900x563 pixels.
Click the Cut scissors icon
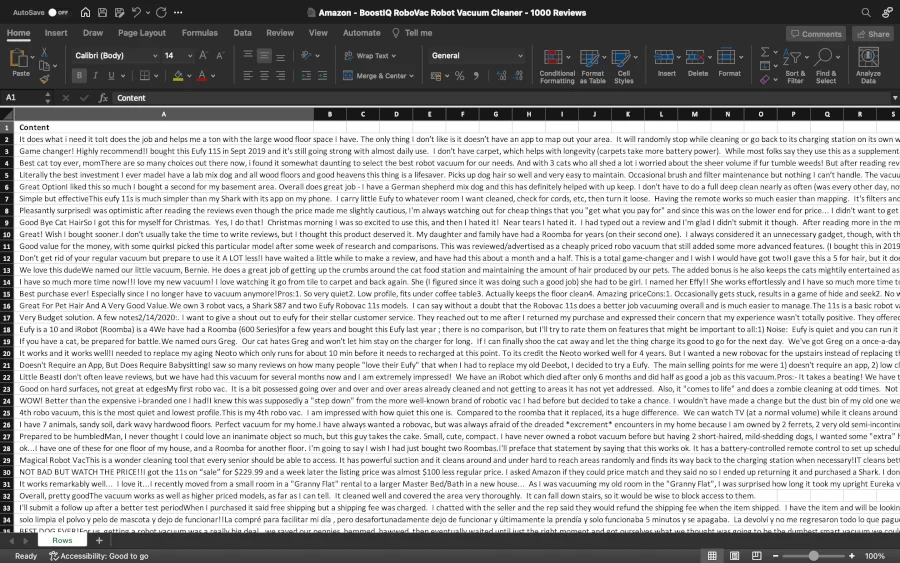(44, 52)
